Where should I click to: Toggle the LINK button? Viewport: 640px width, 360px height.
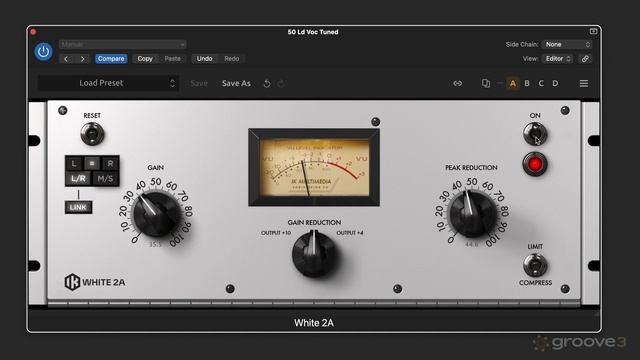pyautogui.click(x=78, y=207)
